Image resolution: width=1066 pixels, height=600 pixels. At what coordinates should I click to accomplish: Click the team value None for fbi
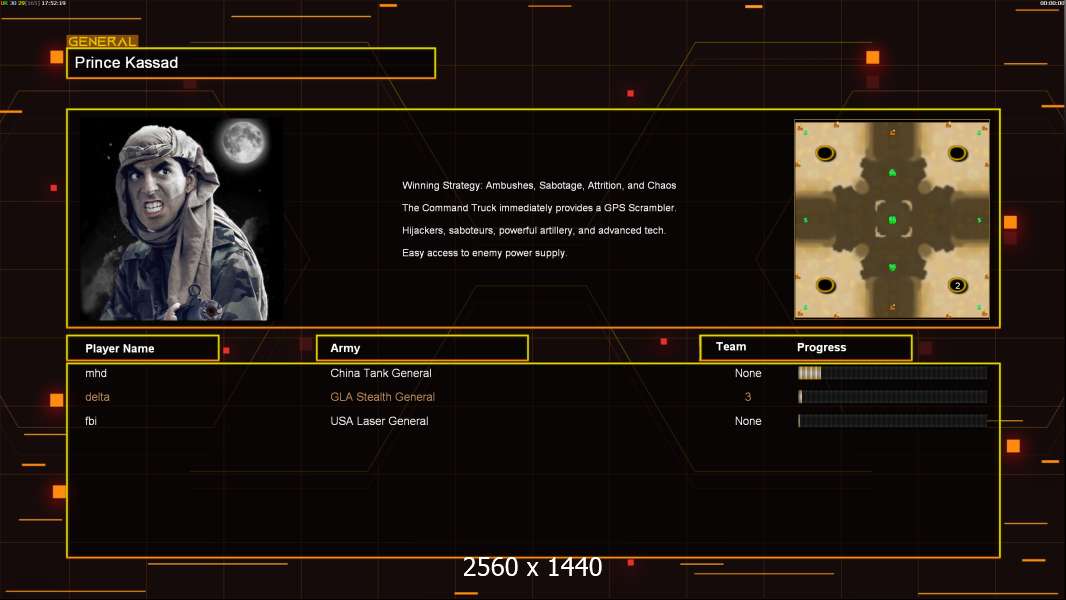(x=748, y=421)
